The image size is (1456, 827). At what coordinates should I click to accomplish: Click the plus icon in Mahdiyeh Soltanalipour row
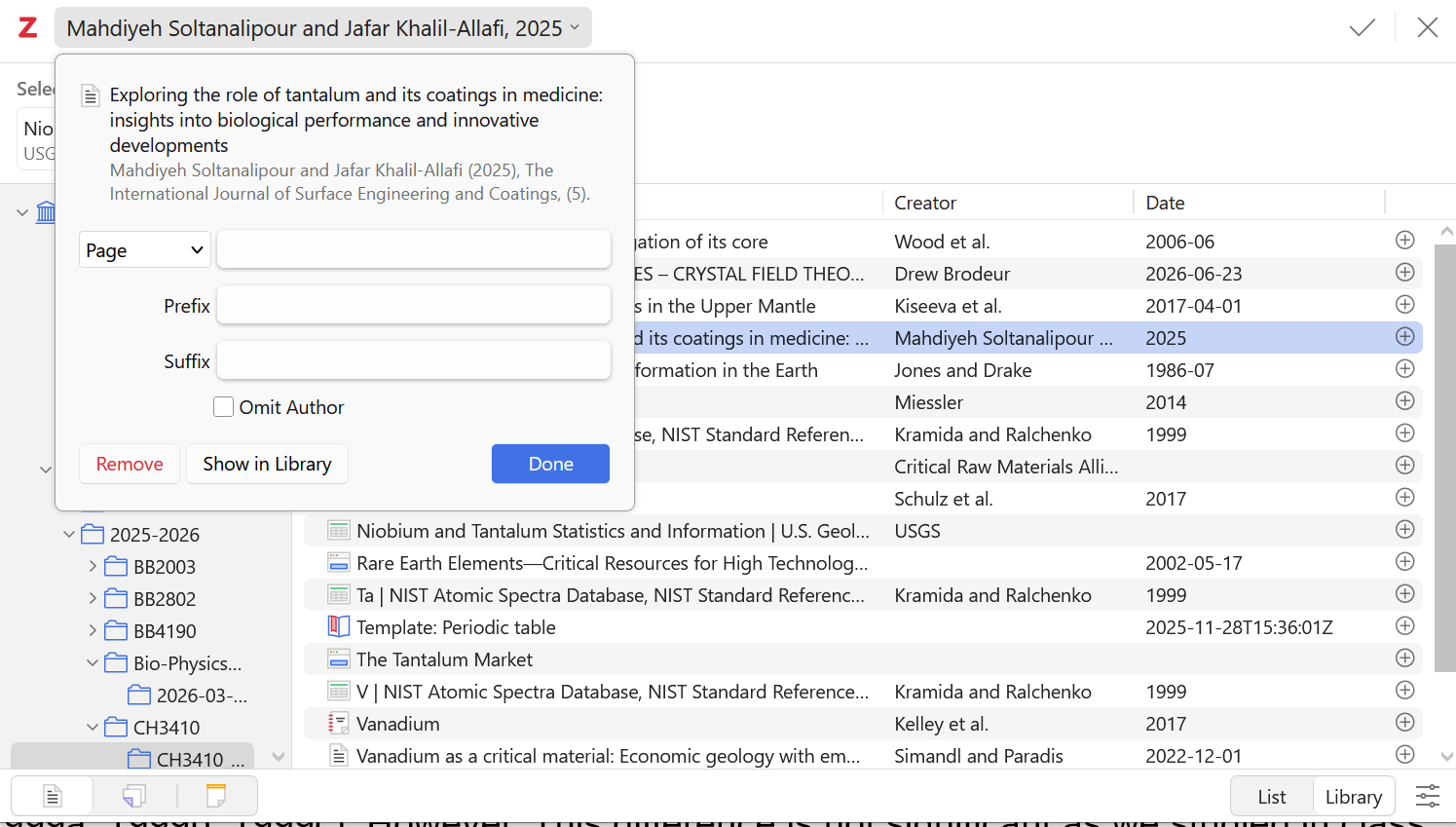[x=1404, y=336]
